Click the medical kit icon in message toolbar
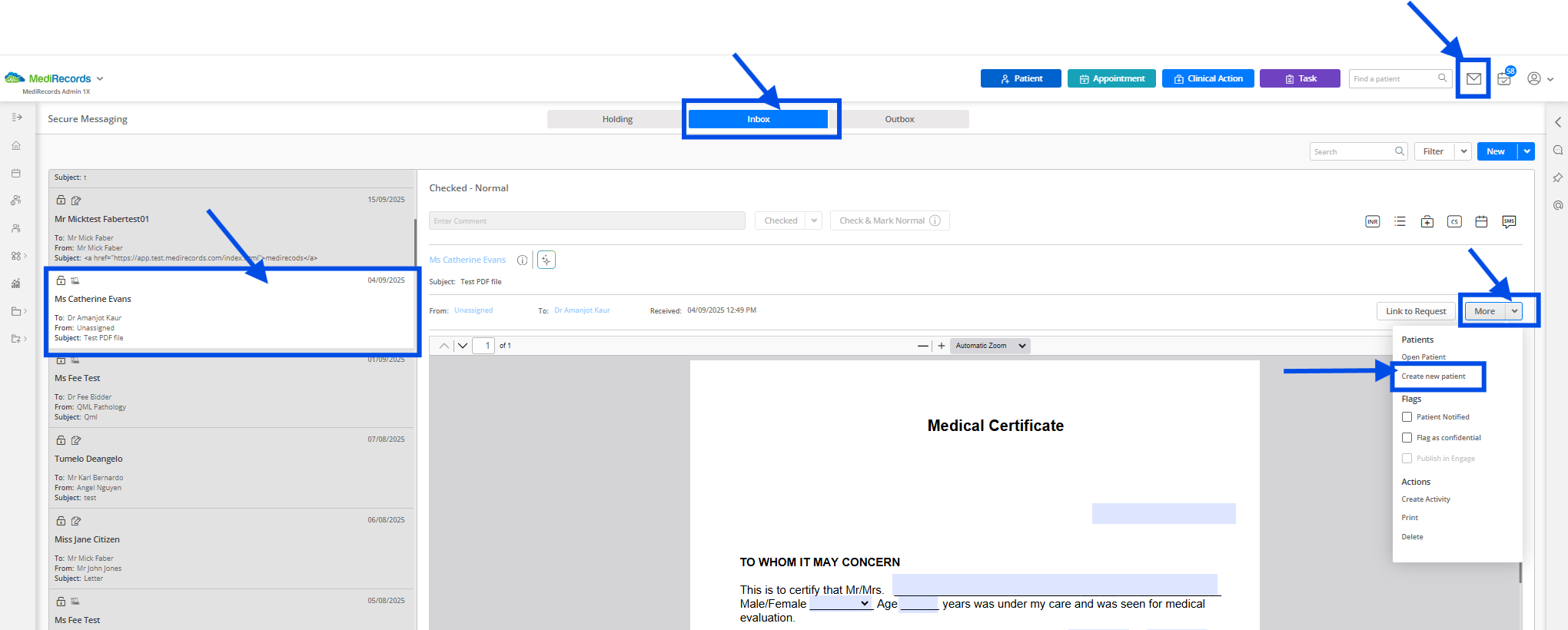 (x=1427, y=221)
